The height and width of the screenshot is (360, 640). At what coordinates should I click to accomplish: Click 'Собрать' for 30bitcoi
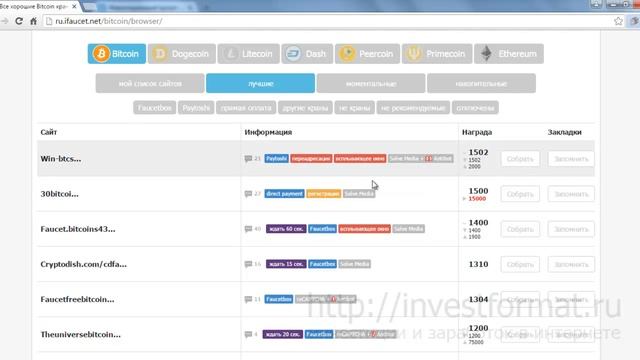(520, 194)
